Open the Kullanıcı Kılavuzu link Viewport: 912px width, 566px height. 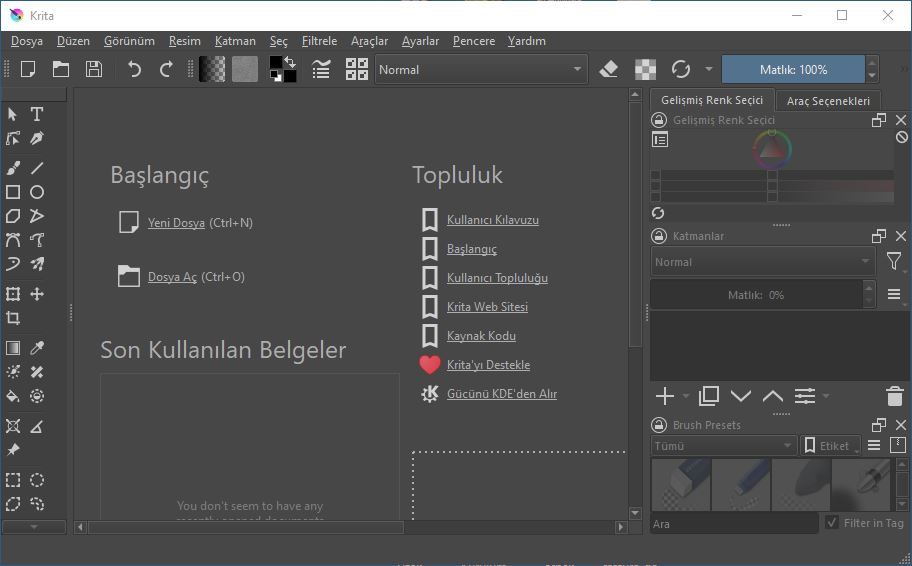click(x=493, y=220)
